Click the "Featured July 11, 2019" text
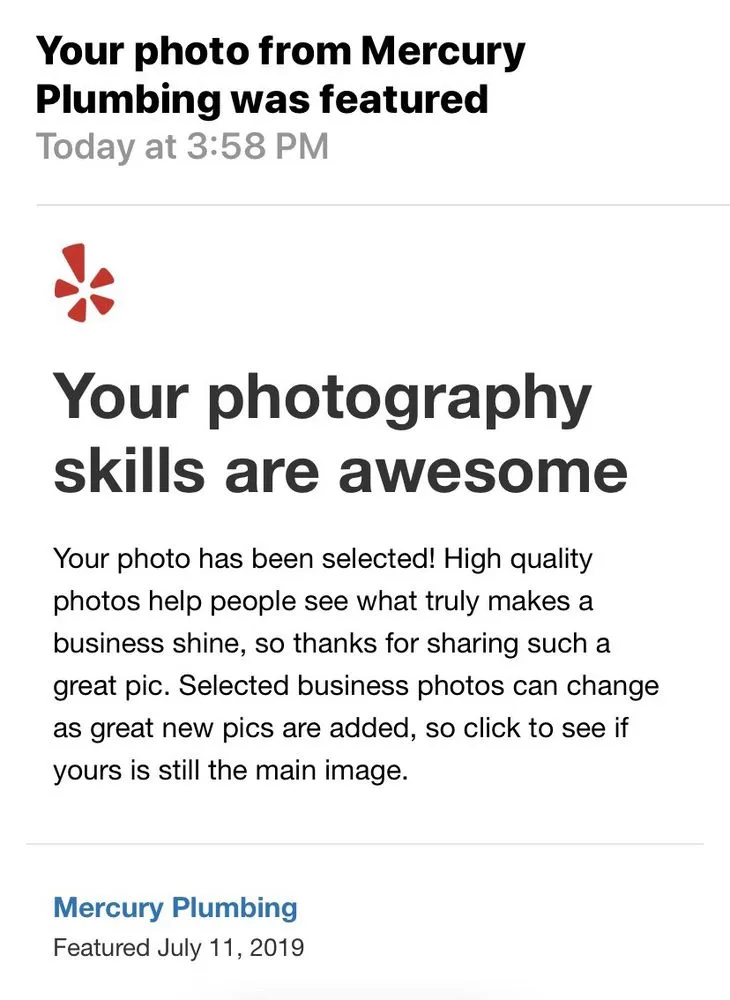 point(178,947)
